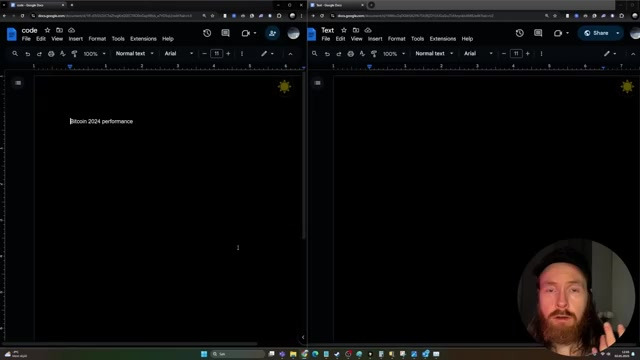Show comments panel in code window
This screenshot has width=640, height=360.
[x=225, y=33]
